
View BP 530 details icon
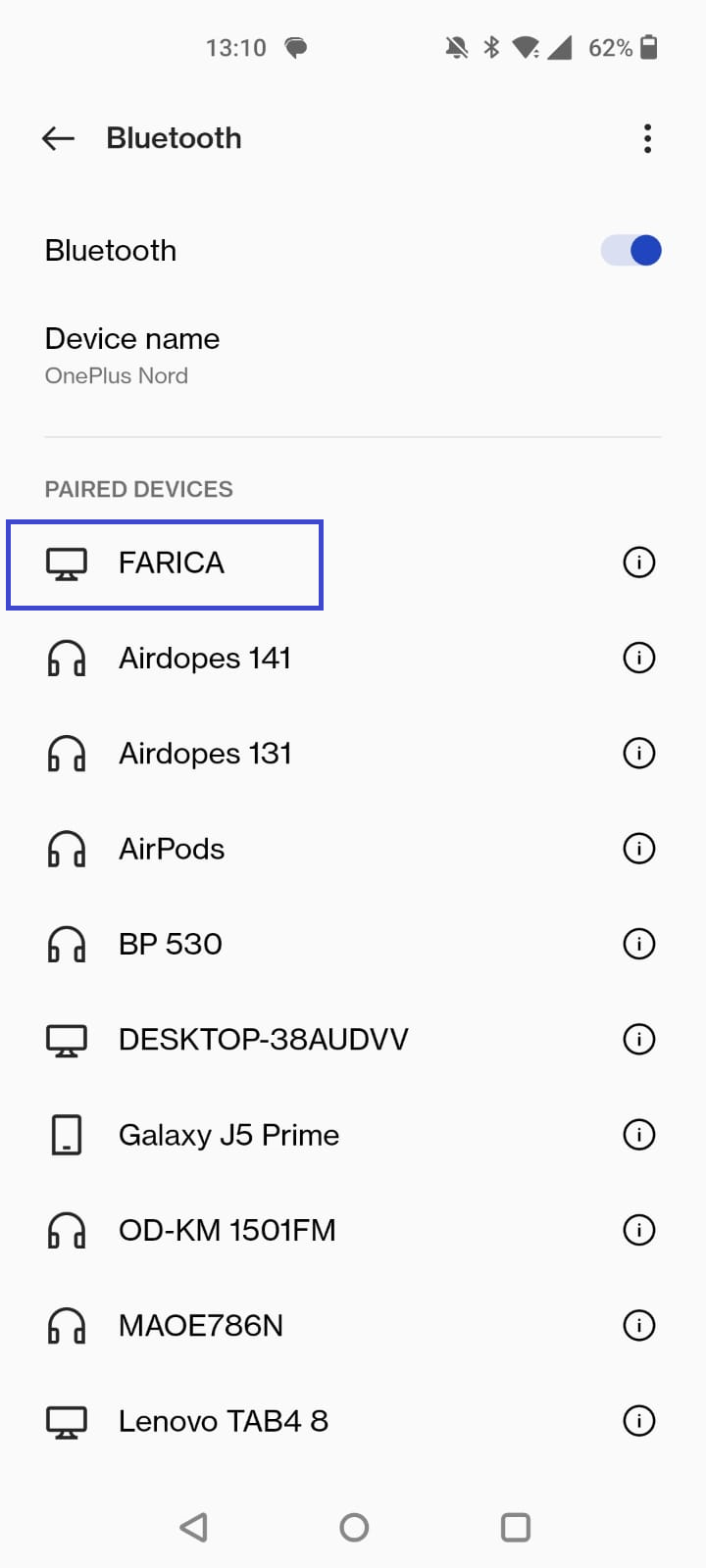639,944
